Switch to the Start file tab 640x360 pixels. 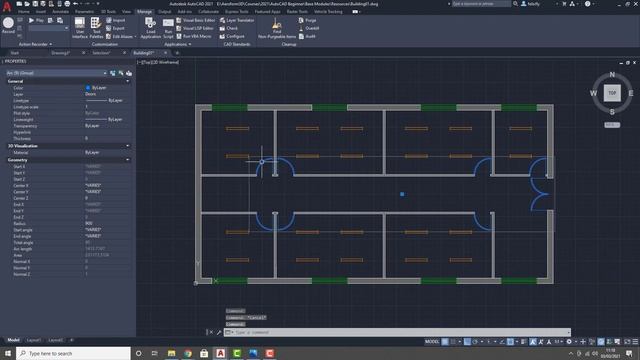[15, 53]
